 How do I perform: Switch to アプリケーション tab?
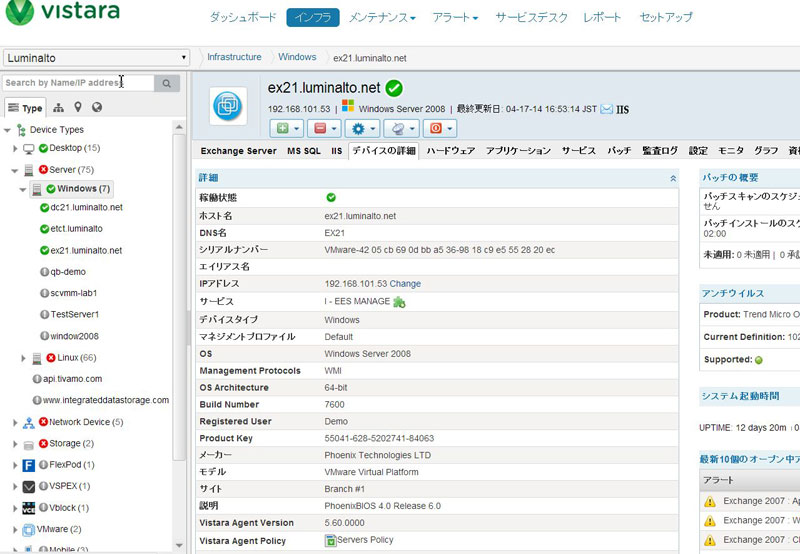point(518,150)
